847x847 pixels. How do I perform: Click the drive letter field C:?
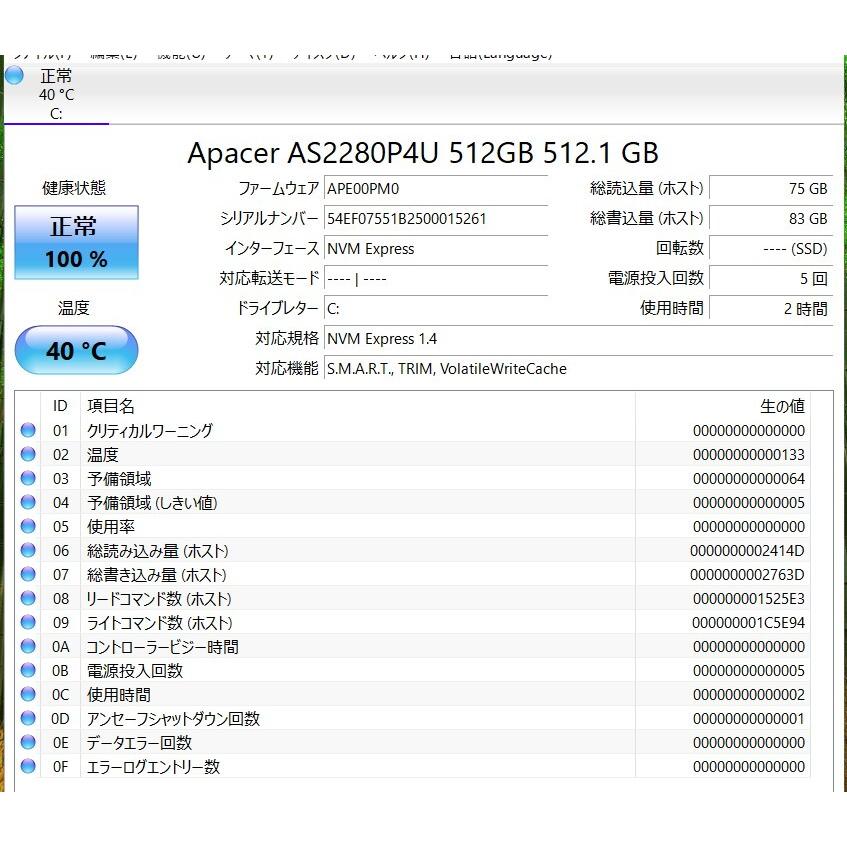click(x=436, y=309)
